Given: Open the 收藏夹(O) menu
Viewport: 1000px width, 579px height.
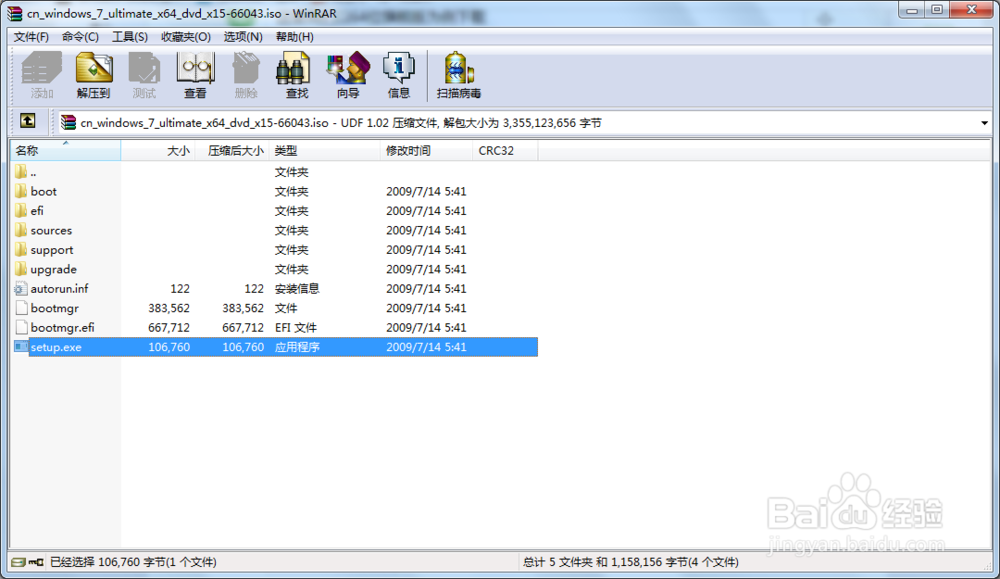Looking at the screenshot, I should click(x=186, y=37).
